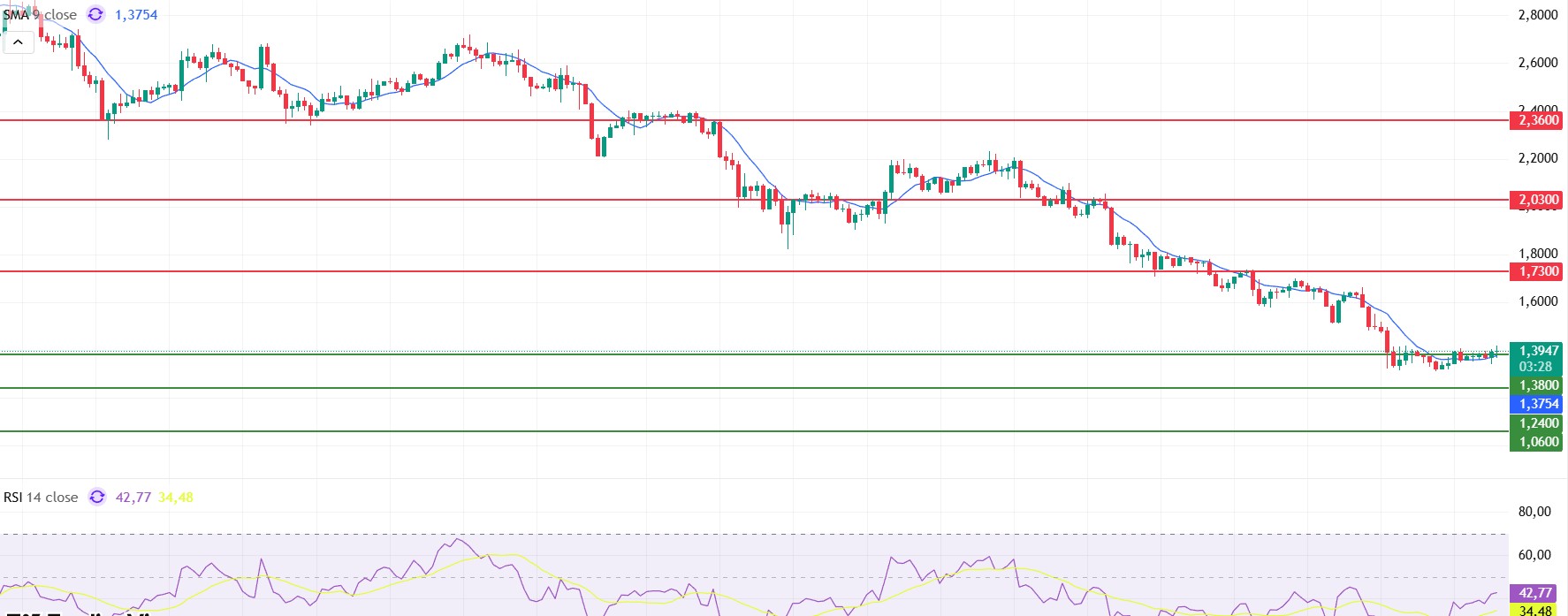Viewport: 1568px width, 616px height.
Task: Click the SMA indicator refresh icon
Action: pos(95,15)
